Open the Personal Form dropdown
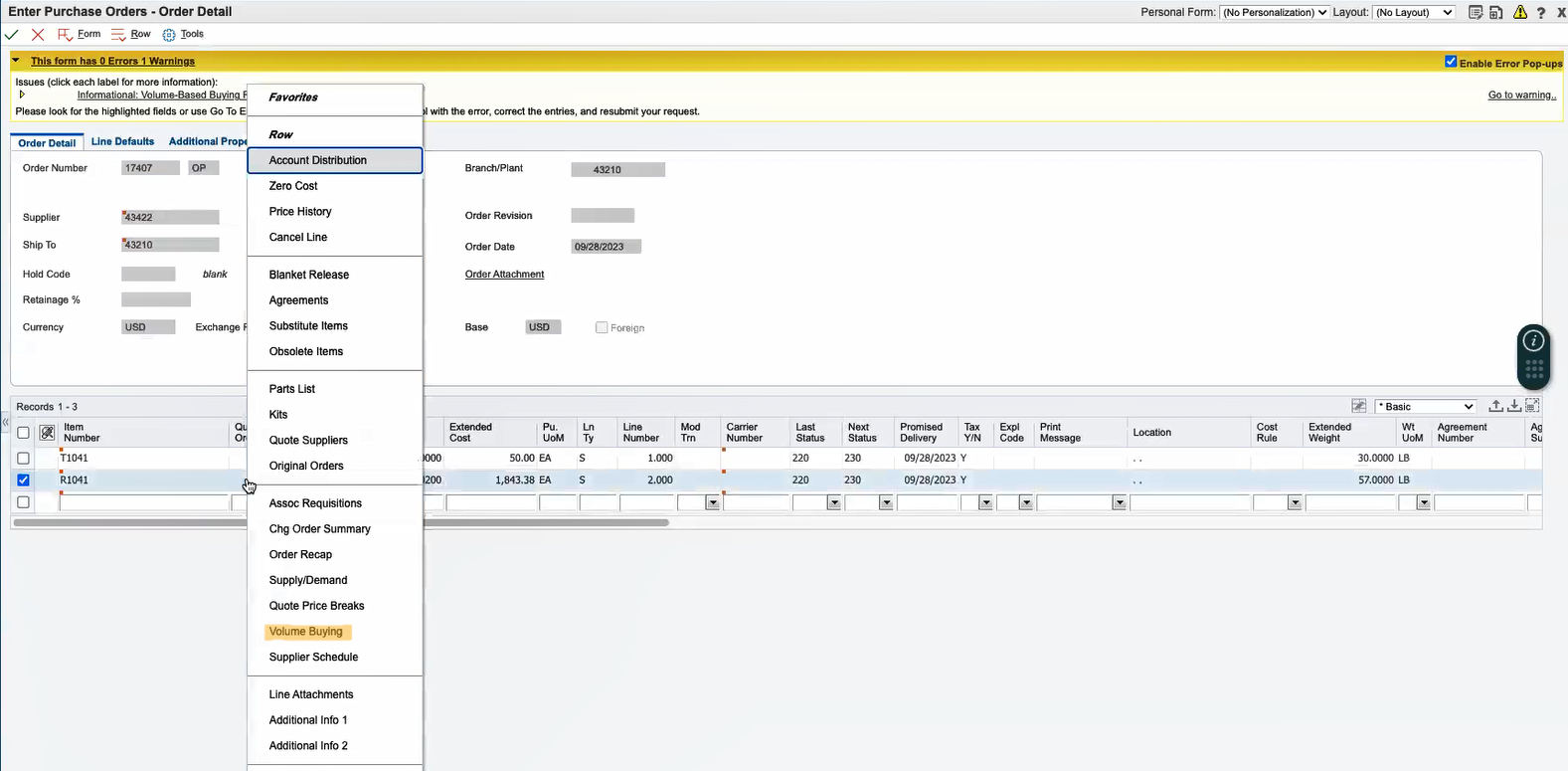The width and height of the screenshot is (1568, 771). coord(1275,13)
